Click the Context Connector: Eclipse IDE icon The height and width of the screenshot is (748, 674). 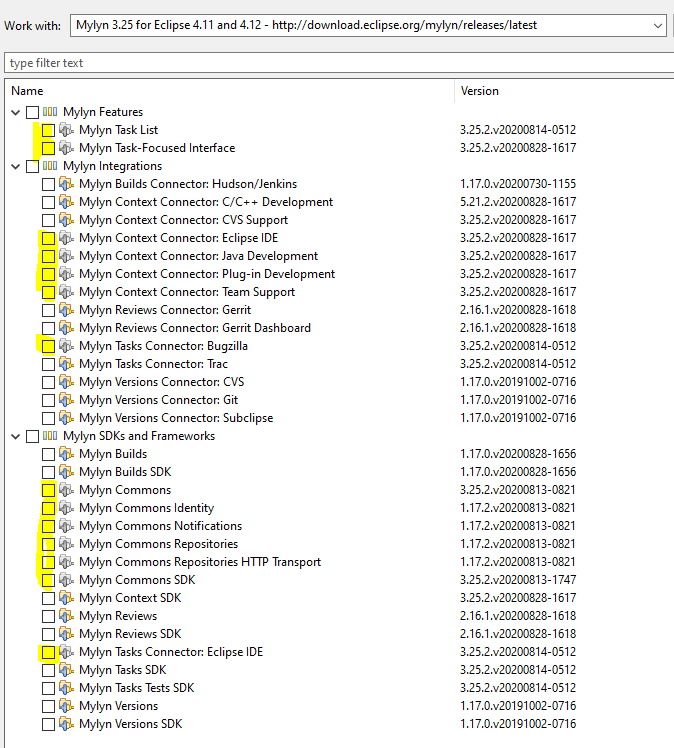[66, 238]
